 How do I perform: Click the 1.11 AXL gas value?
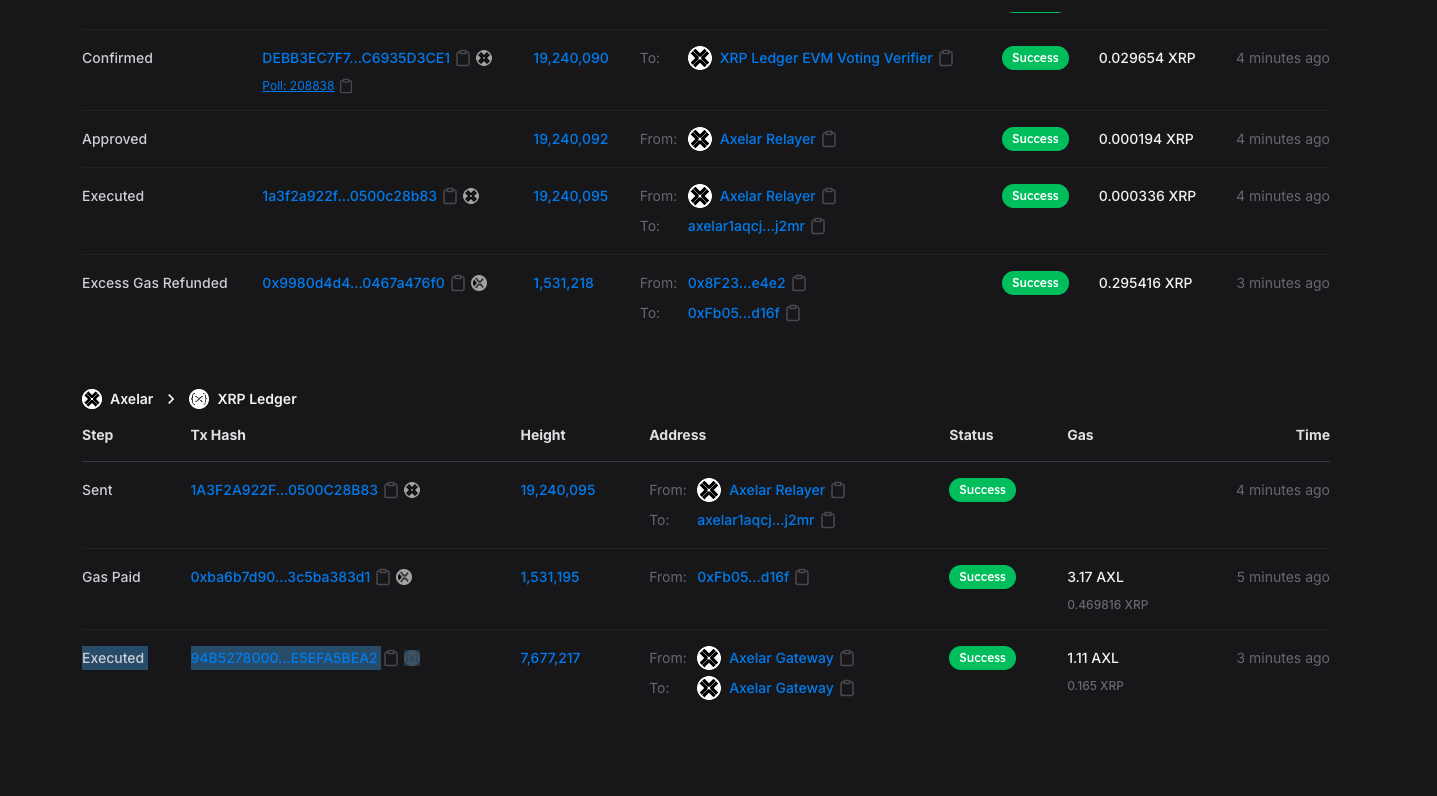[x=1093, y=658]
